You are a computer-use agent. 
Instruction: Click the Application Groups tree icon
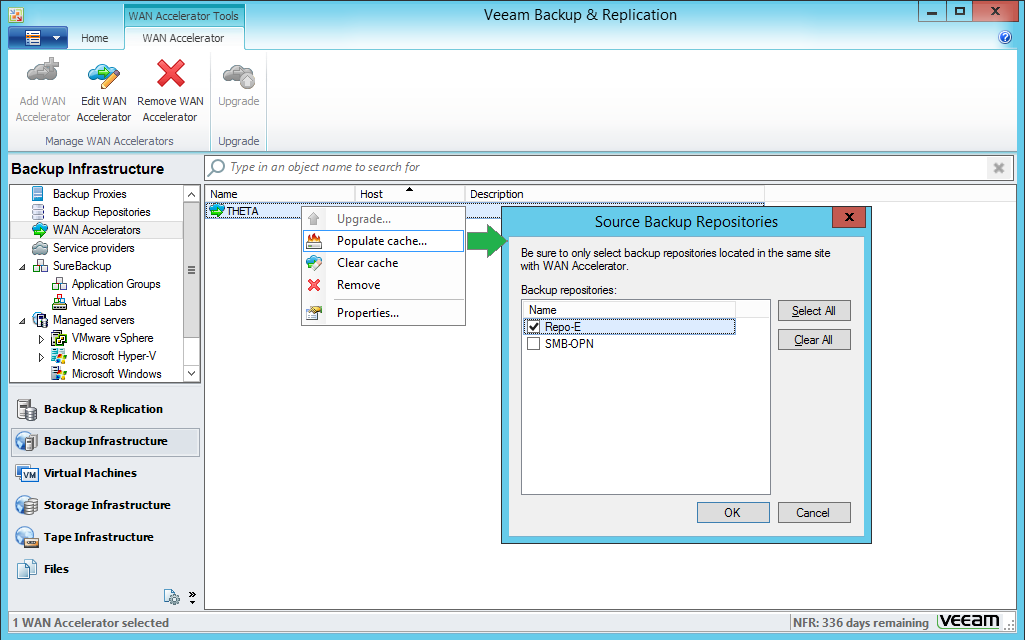[59, 284]
